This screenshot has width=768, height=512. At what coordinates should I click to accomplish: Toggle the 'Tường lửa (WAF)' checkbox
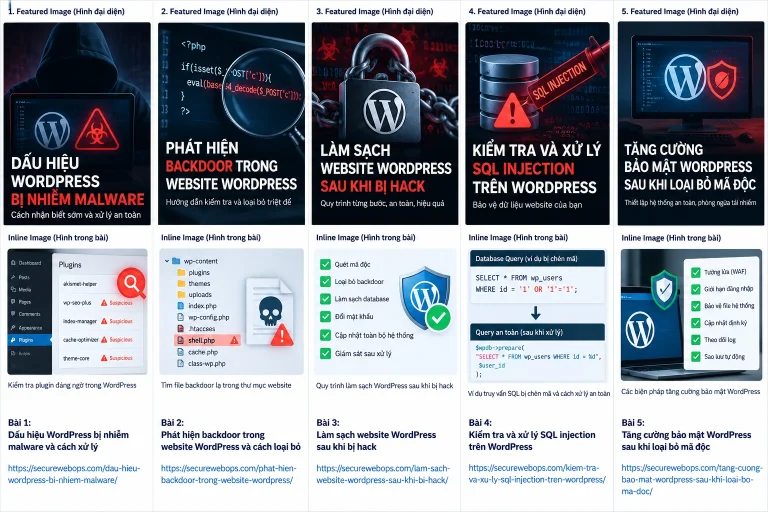click(x=696, y=272)
